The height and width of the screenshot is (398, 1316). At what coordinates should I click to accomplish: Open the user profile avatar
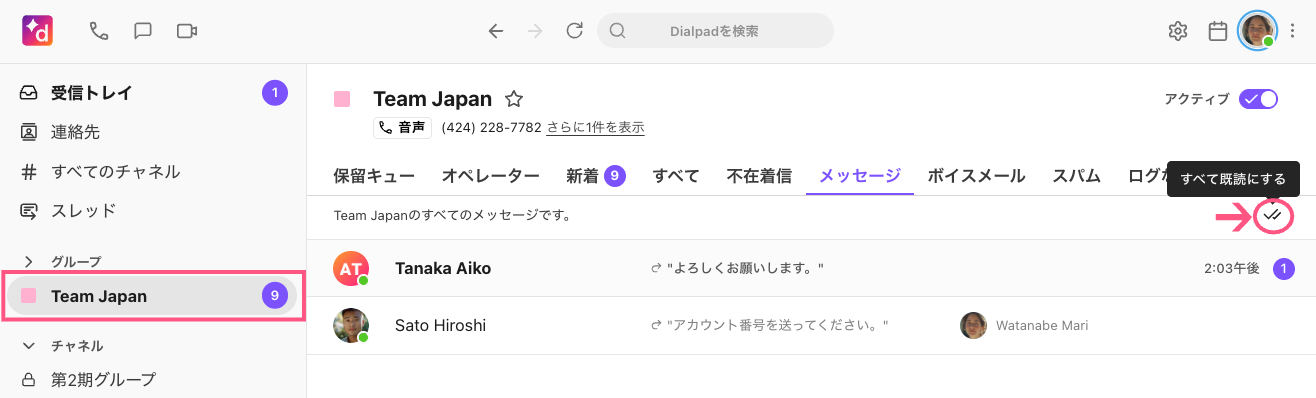pyautogui.click(x=1257, y=31)
